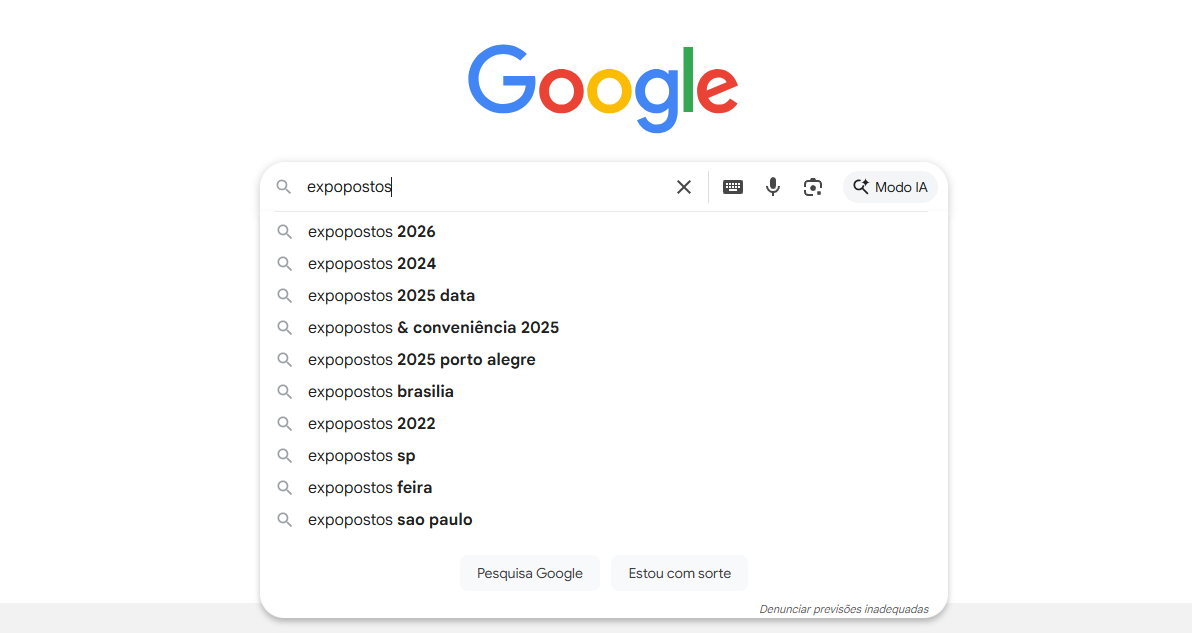Select the suggestion 'expopostos 2024'

point(372,263)
